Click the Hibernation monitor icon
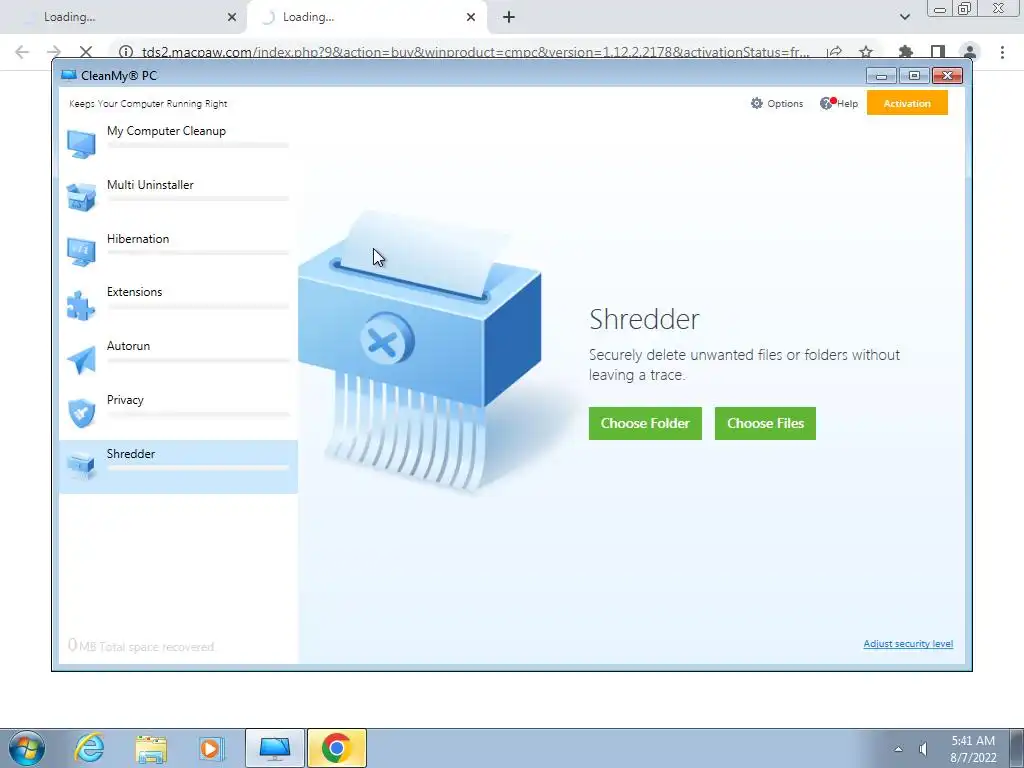The image size is (1024, 768). (81, 252)
